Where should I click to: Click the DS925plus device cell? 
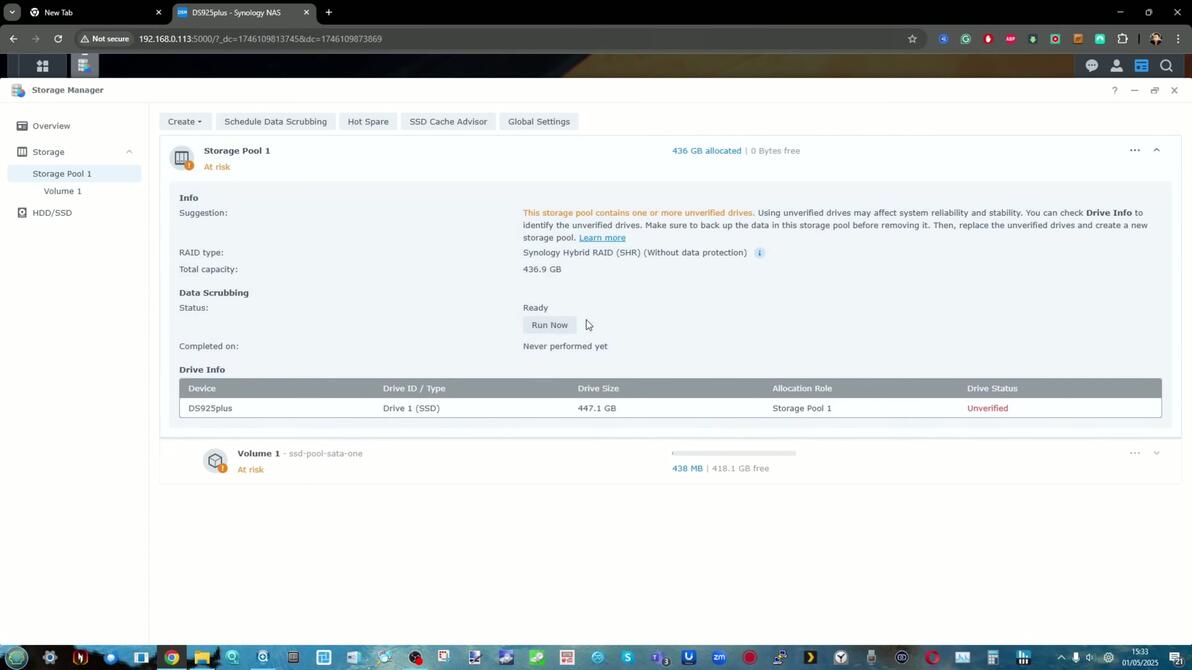pyautogui.click(x=211, y=408)
